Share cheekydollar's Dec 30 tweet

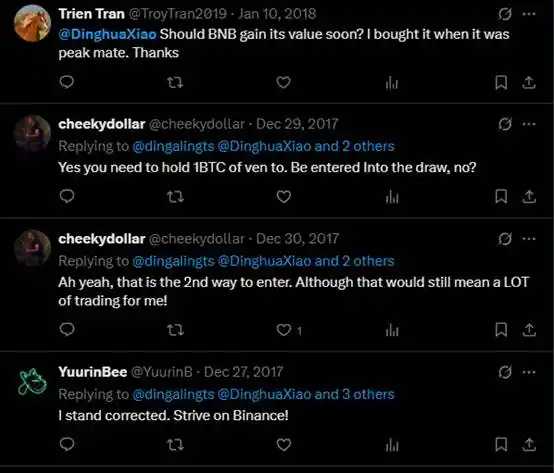point(529,330)
